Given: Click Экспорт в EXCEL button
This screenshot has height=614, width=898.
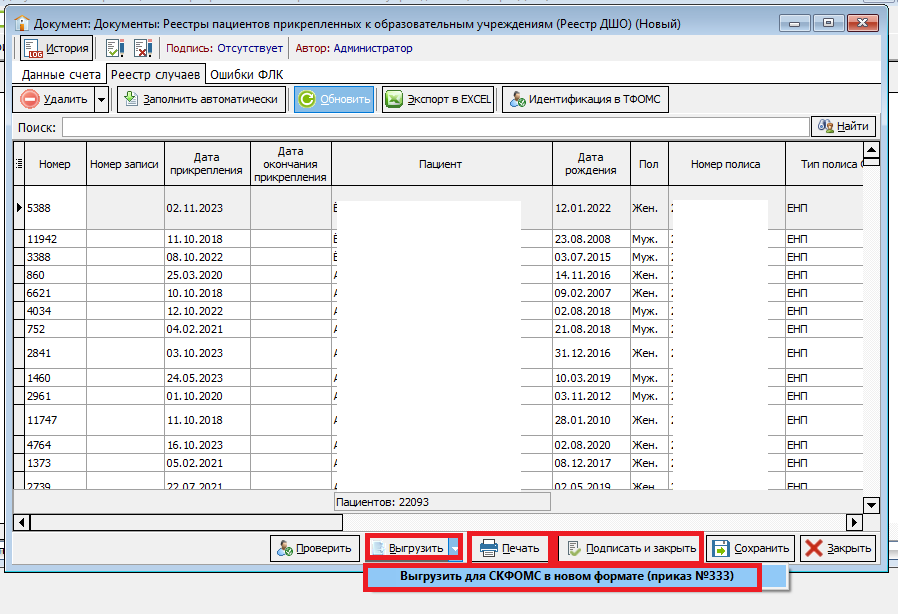Looking at the screenshot, I should tap(439, 99).
